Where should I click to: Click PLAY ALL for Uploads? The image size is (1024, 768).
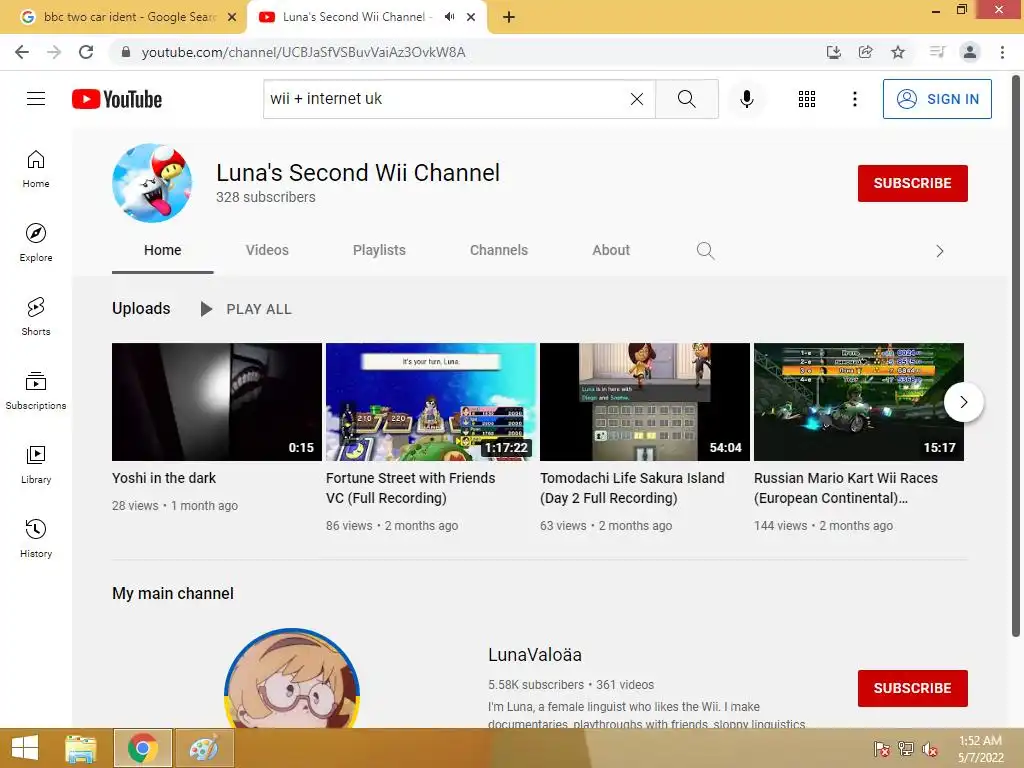246,309
